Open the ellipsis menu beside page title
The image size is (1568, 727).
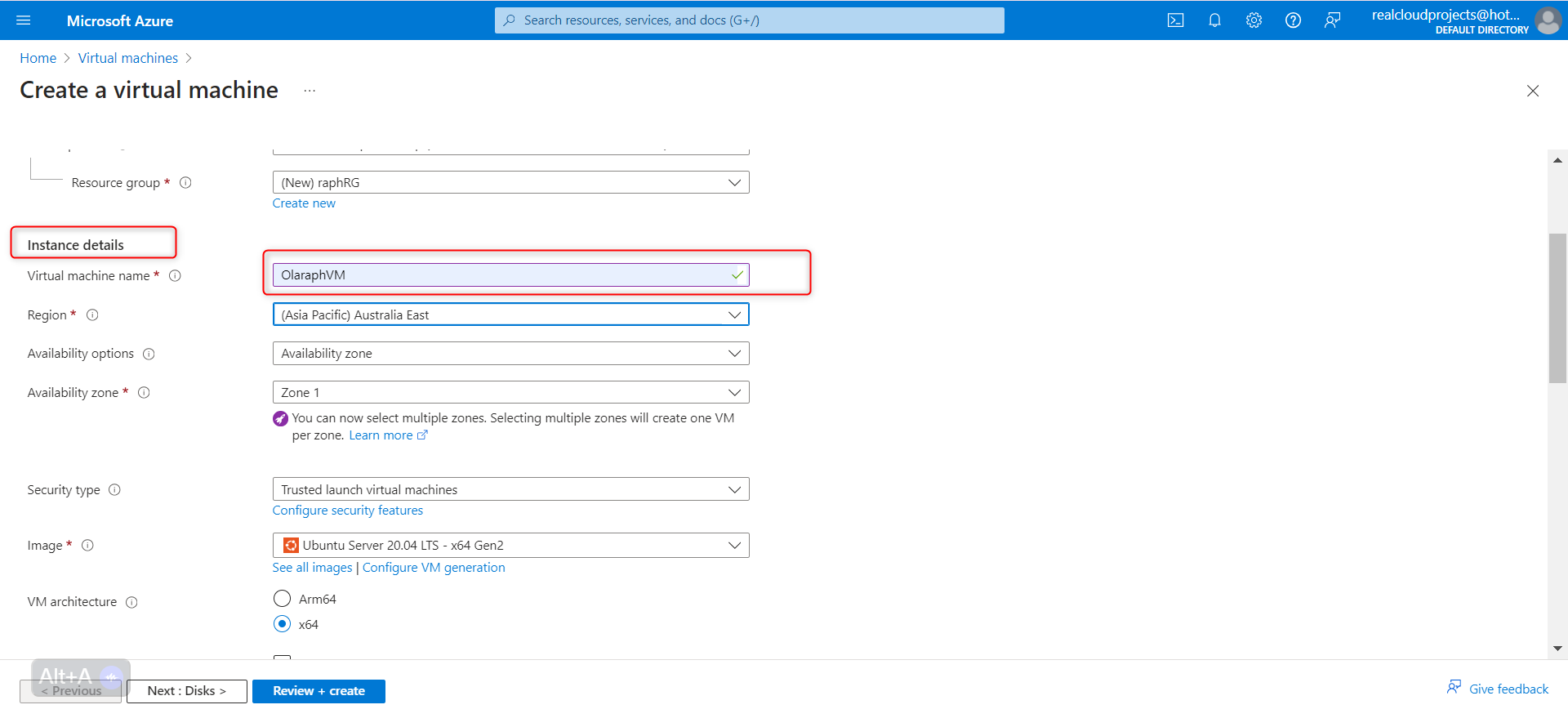310,91
